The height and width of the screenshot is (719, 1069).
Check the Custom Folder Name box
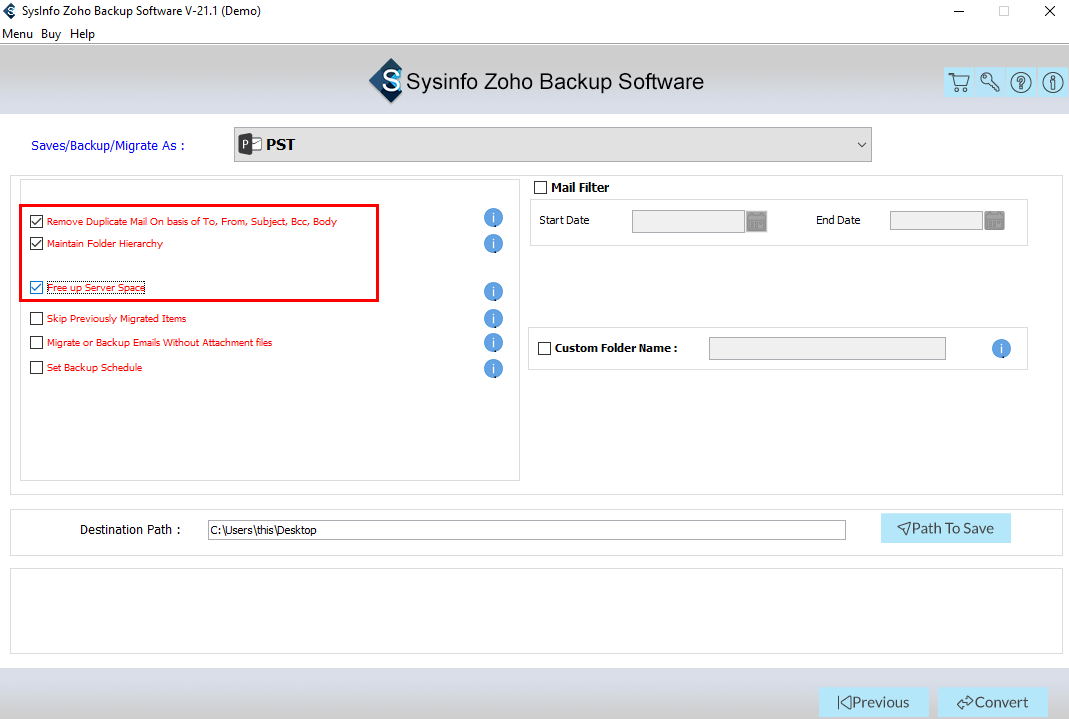[545, 348]
